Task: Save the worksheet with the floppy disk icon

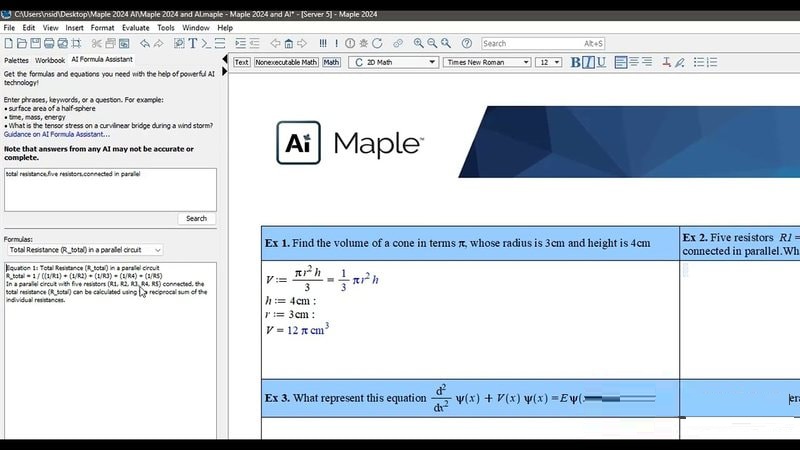Action: pyautogui.click(x=35, y=43)
